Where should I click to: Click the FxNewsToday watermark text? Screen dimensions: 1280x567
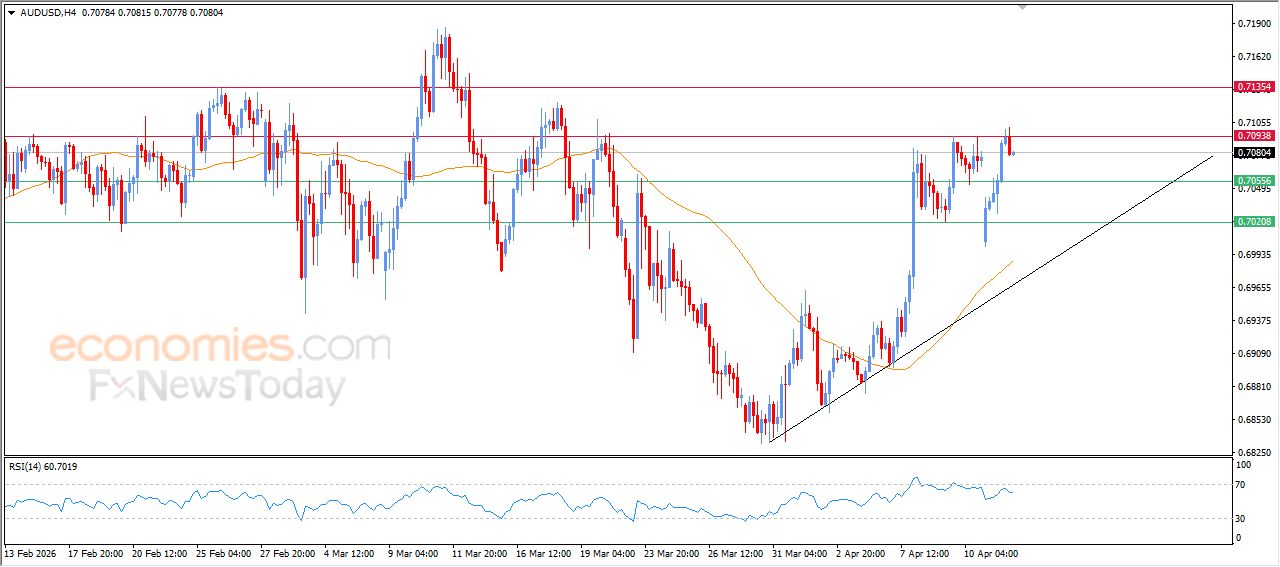coord(218,385)
